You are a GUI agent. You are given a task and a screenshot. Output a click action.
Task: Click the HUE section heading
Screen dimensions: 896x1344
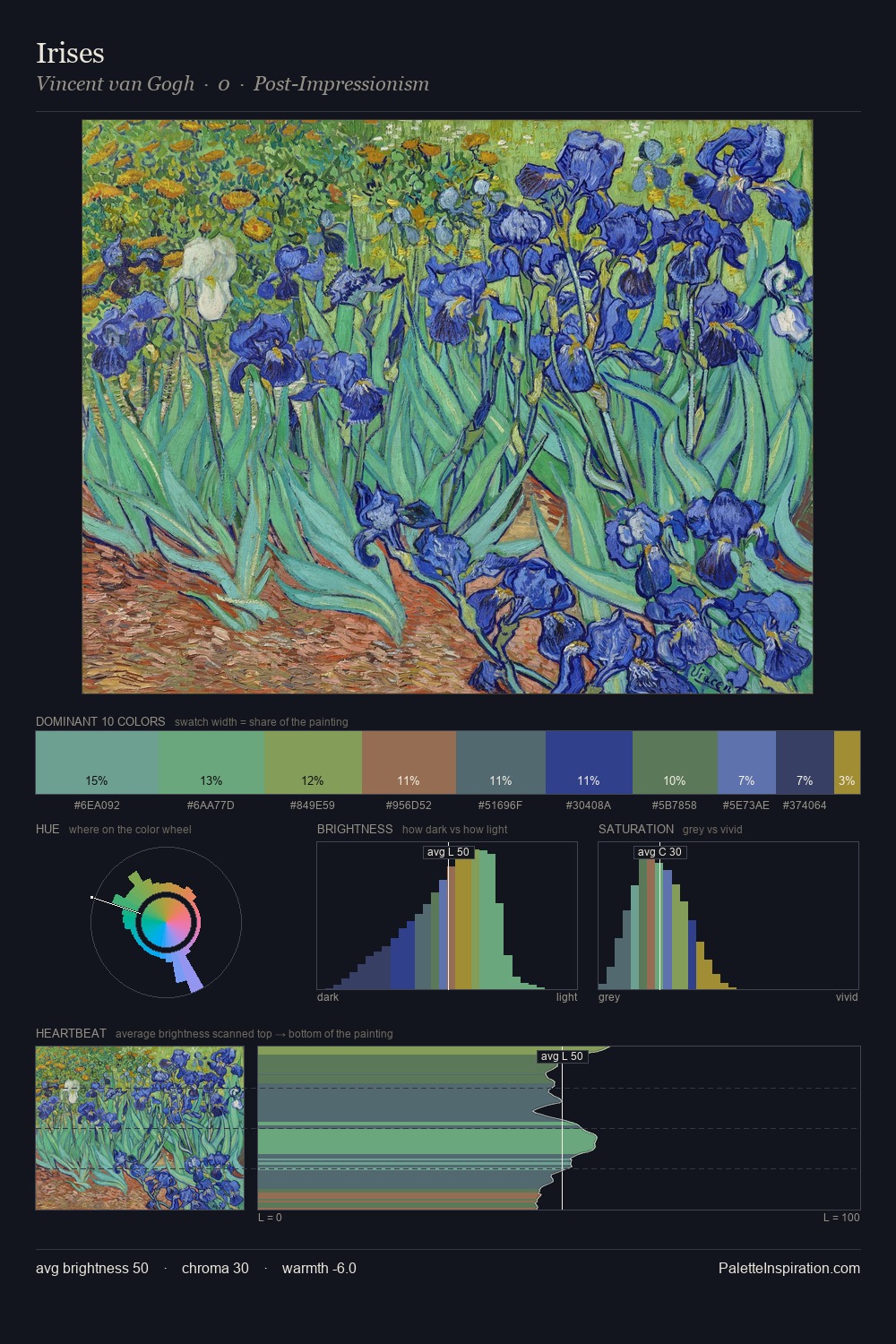(47, 829)
